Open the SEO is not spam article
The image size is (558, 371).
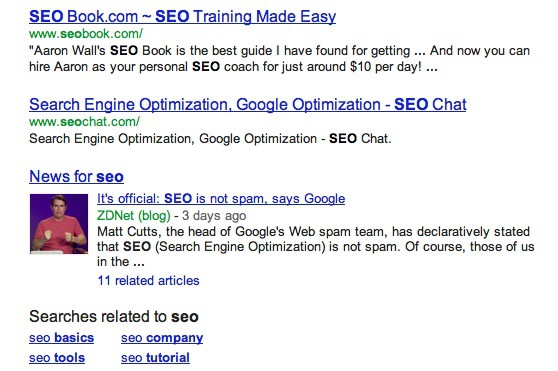point(221,198)
